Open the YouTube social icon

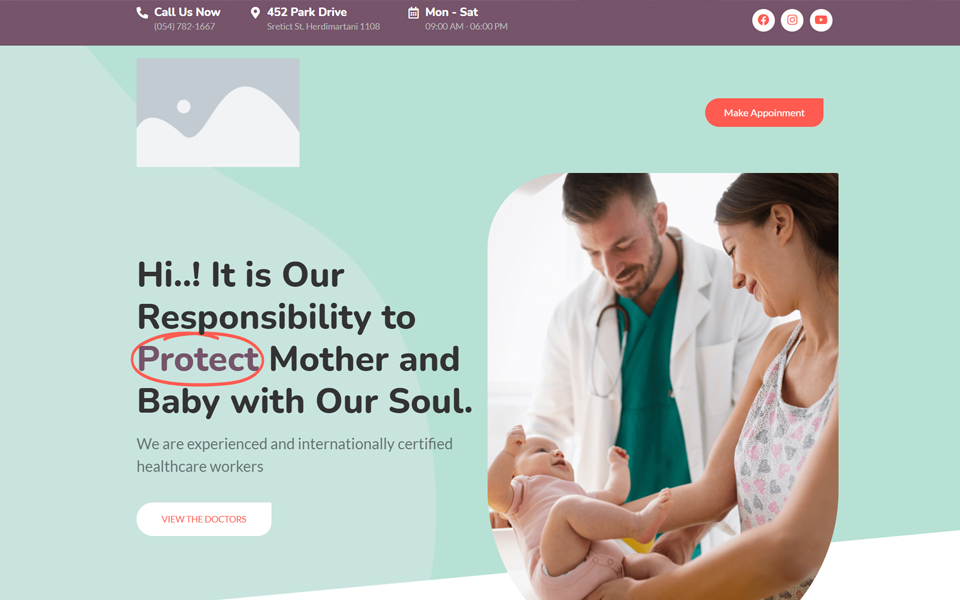point(821,20)
